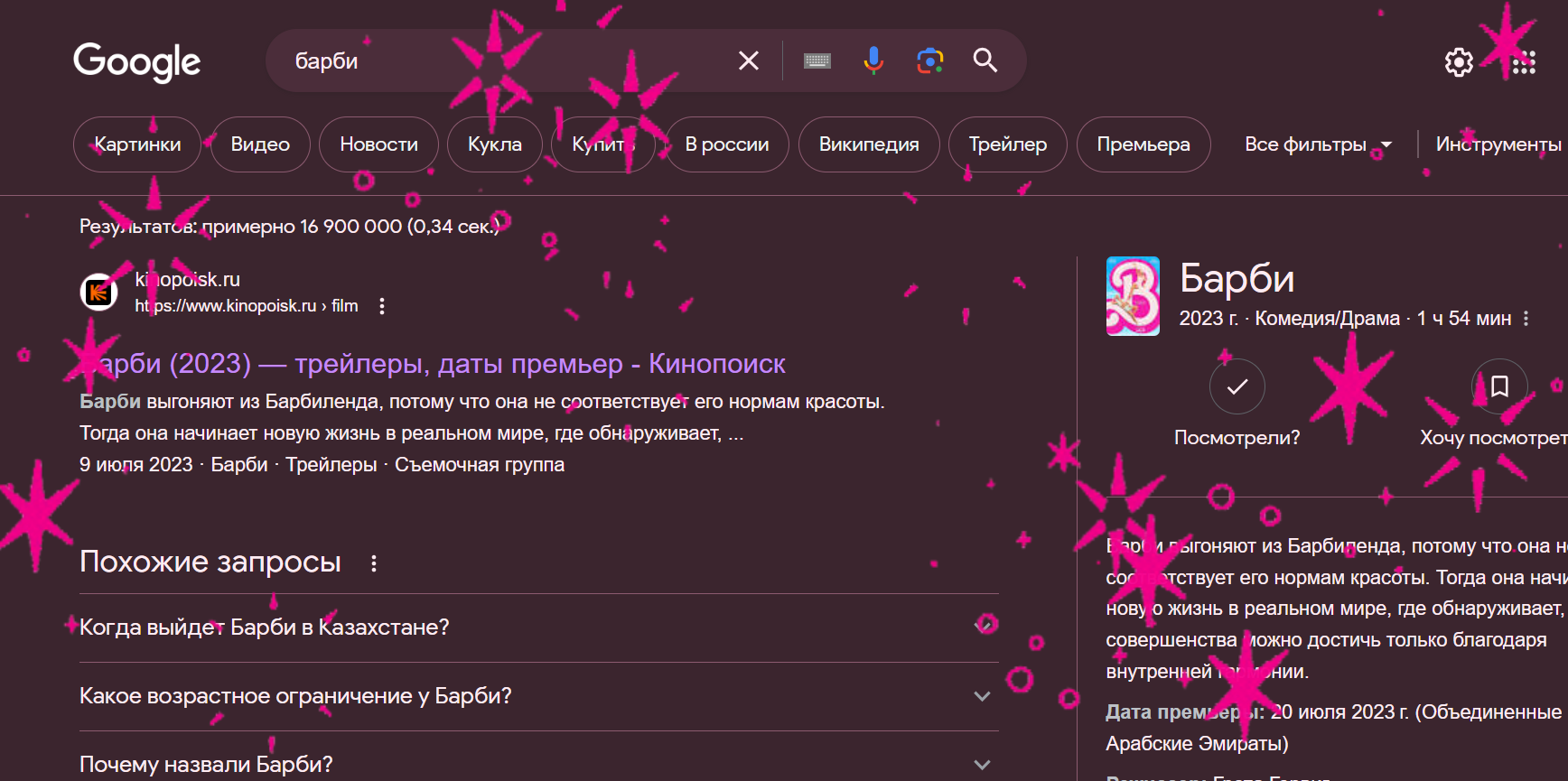Open the on-screen keyboard icon
Screen dimensions: 1568x781
click(817, 60)
